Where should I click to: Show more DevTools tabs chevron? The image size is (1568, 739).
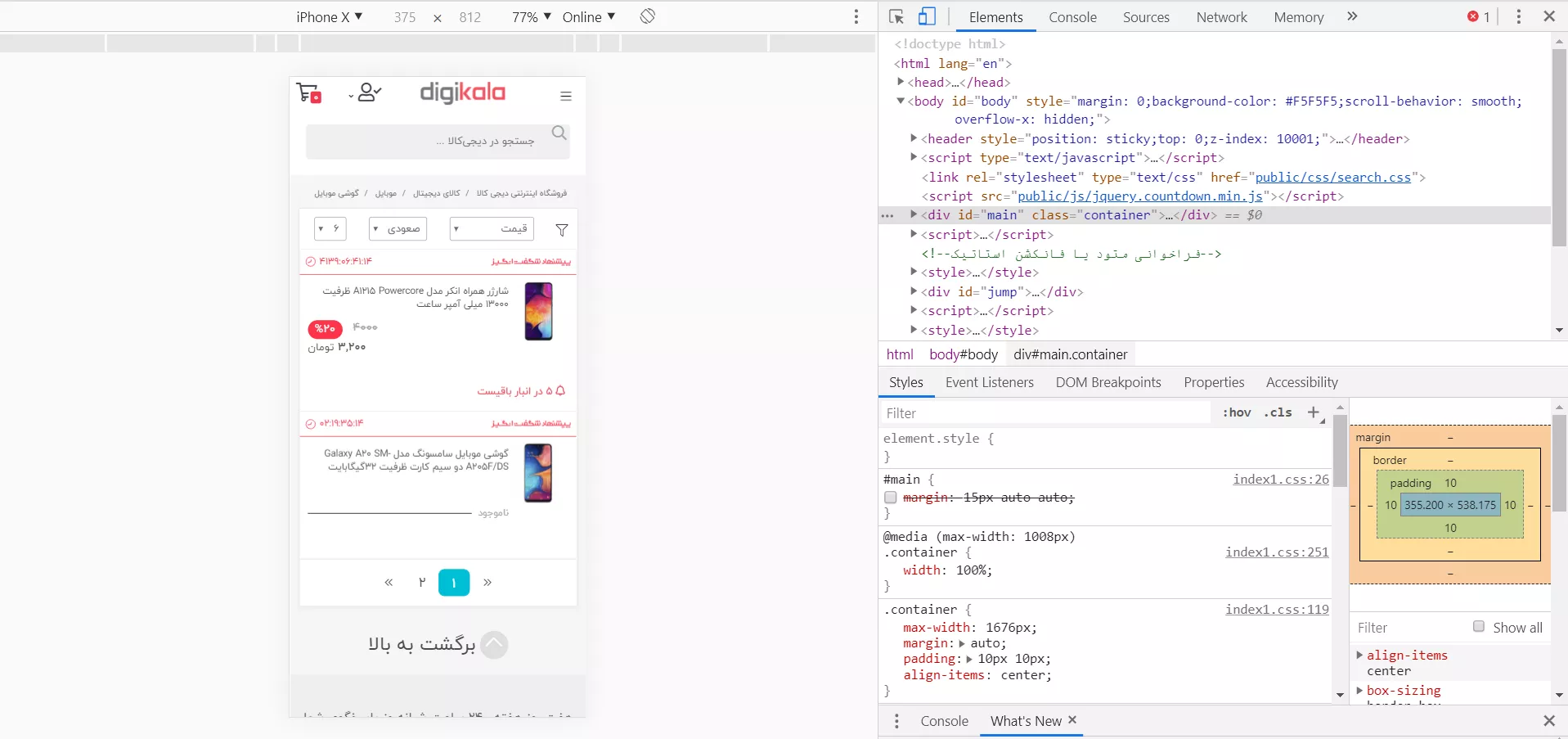[1352, 16]
